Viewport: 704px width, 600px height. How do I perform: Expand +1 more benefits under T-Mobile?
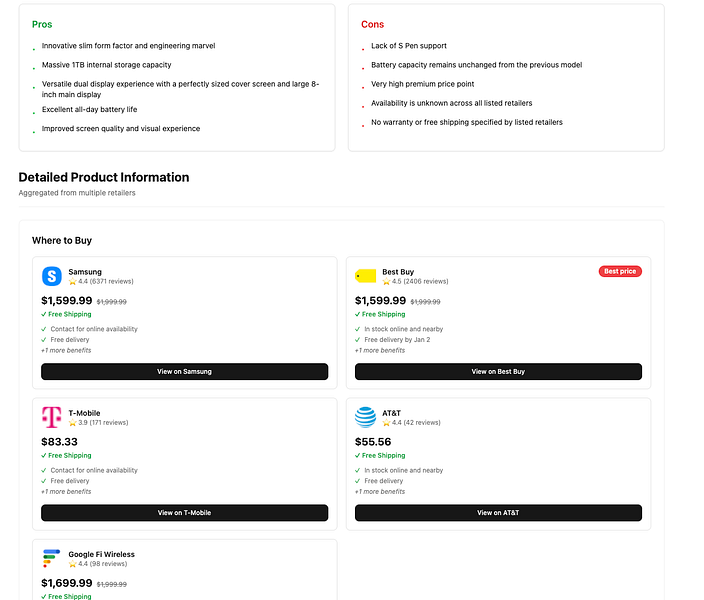click(x=66, y=492)
